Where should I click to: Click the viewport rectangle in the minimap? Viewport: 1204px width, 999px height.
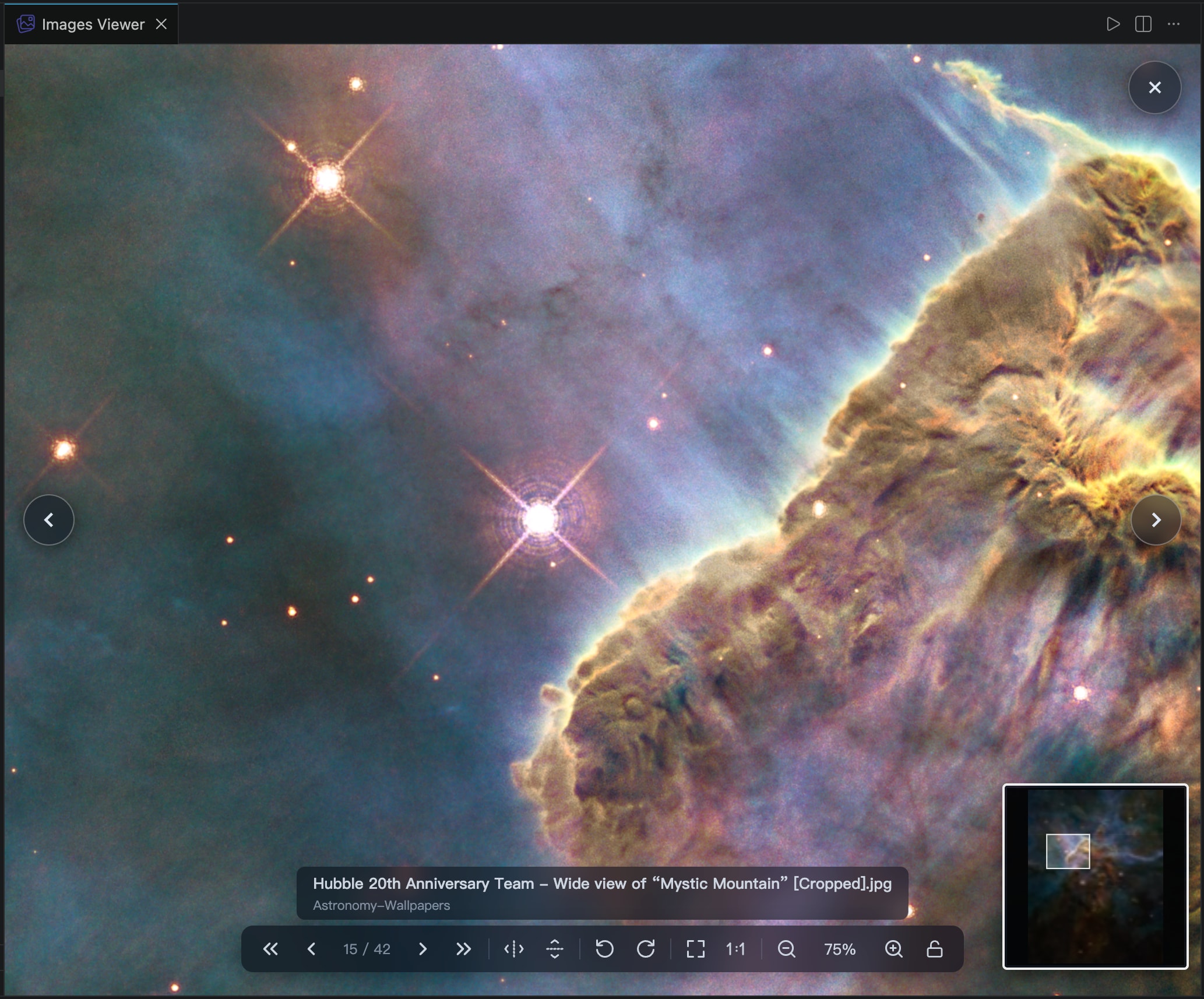coord(1068,852)
